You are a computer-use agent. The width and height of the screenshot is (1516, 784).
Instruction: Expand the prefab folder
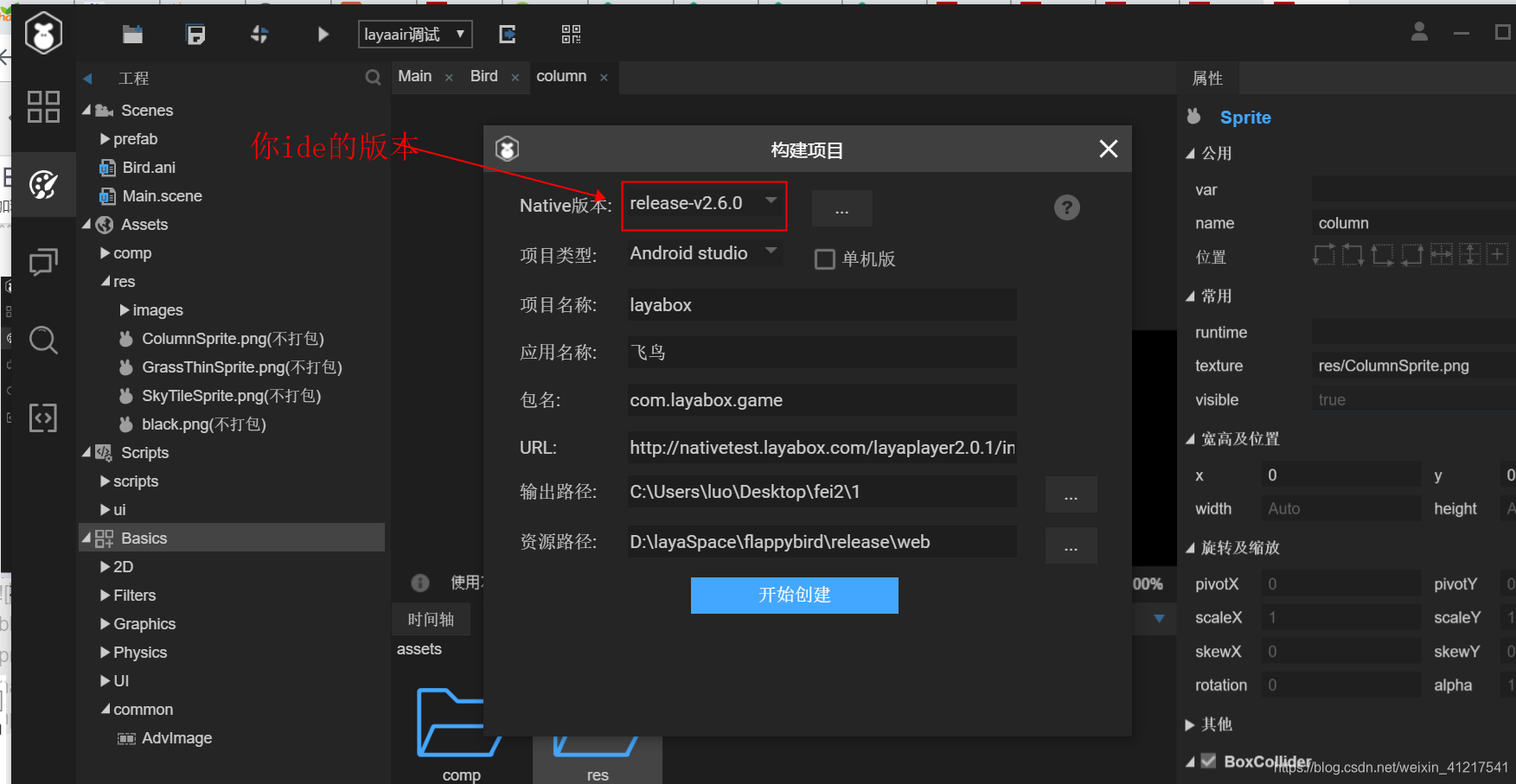(x=105, y=139)
